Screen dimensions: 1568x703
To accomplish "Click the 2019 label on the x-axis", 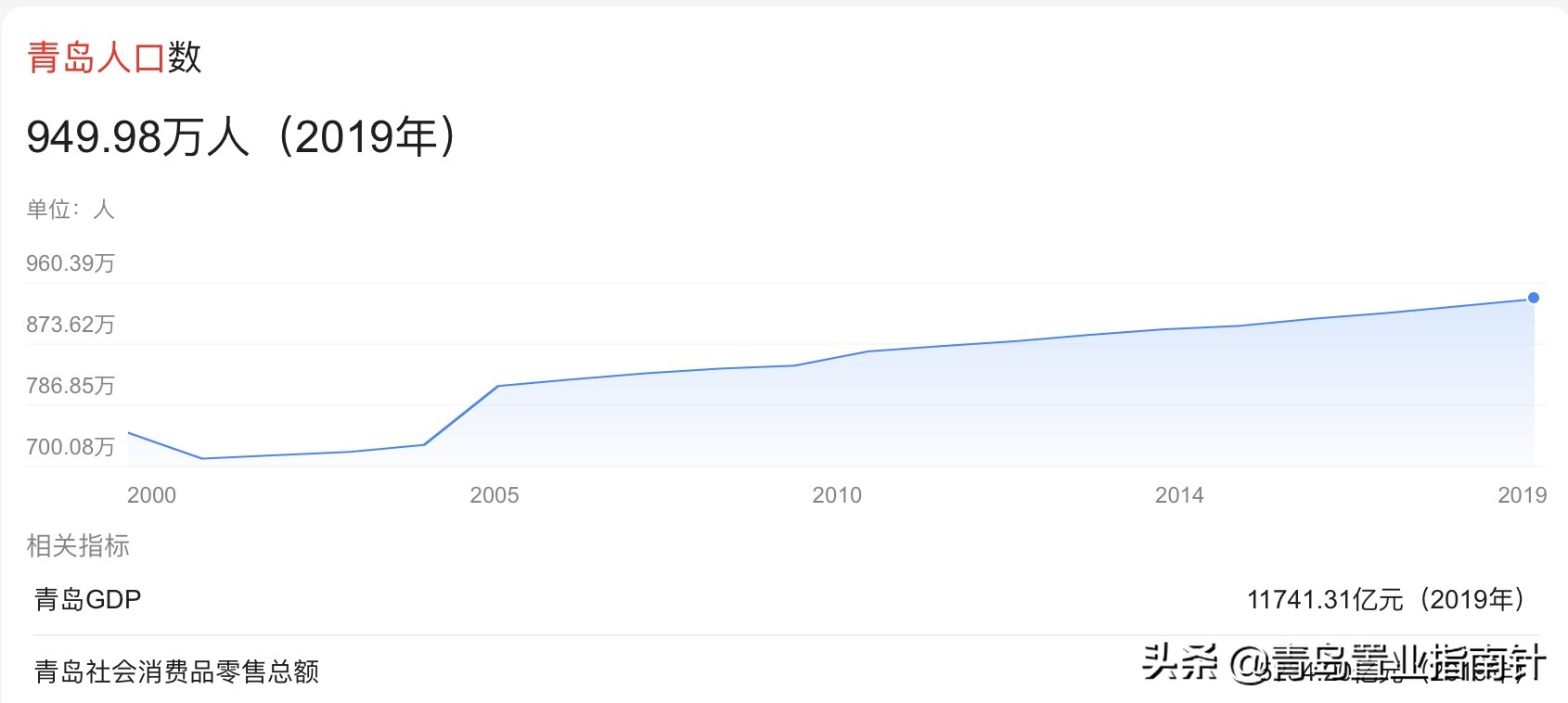I will (x=1522, y=495).
